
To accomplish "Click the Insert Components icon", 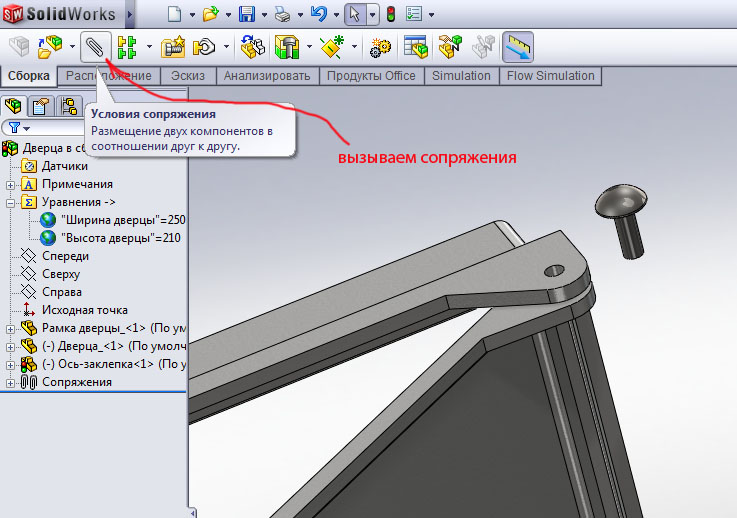I will coord(49,46).
